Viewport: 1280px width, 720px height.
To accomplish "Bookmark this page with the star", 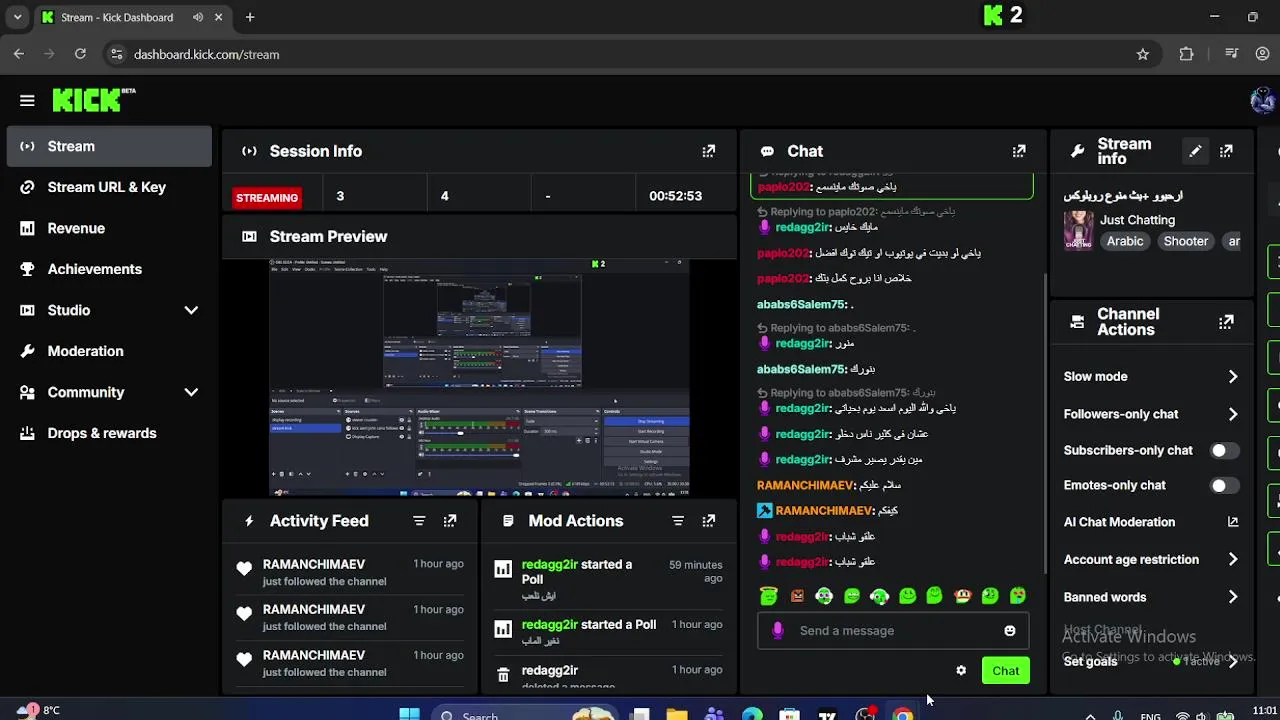I will [1143, 54].
